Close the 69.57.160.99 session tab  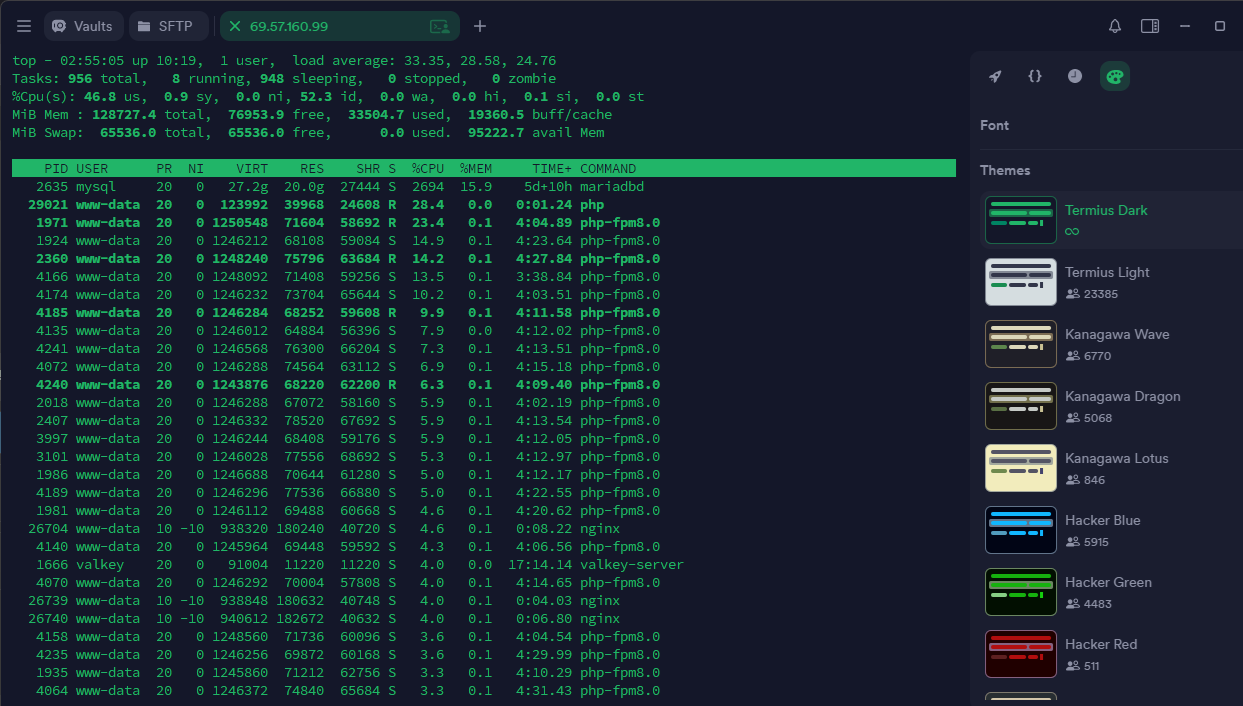click(235, 26)
